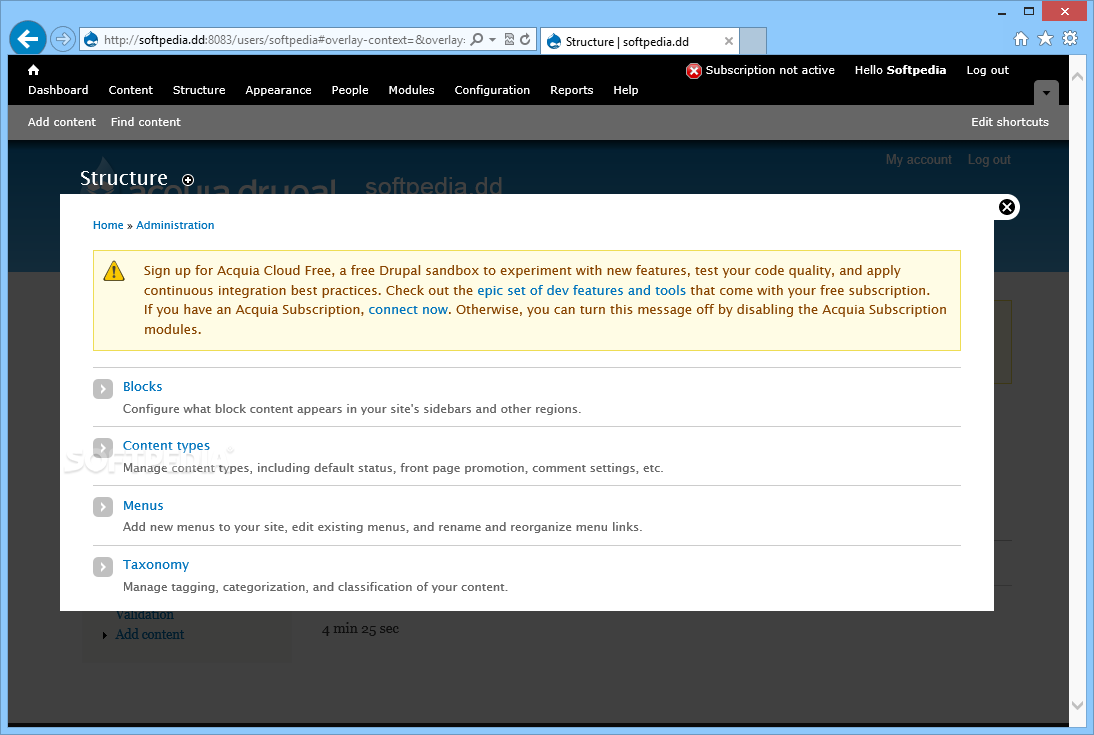The height and width of the screenshot is (735, 1094).
Task: Click Add content link in background sidebar
Action: point(149,634)
